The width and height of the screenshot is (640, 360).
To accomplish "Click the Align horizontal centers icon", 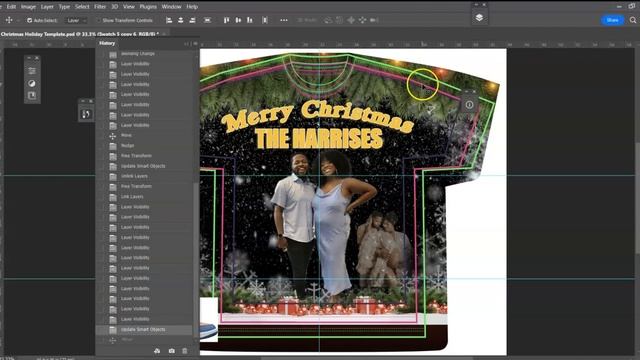I will 180,20.
